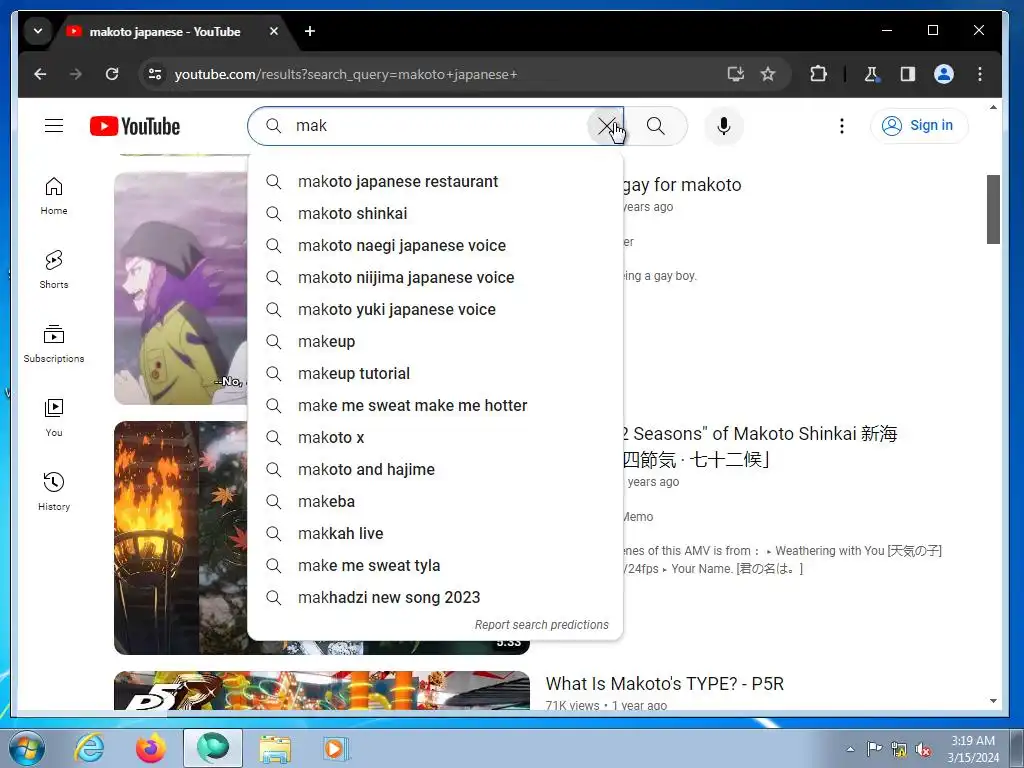
Task: Choose suggestion makeup tutorial
Action: [435, 374]
